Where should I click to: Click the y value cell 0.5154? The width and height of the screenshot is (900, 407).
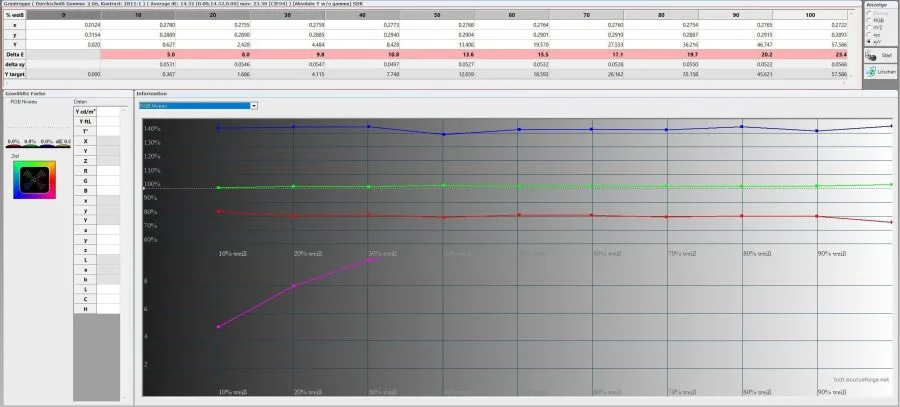point(63,34)
